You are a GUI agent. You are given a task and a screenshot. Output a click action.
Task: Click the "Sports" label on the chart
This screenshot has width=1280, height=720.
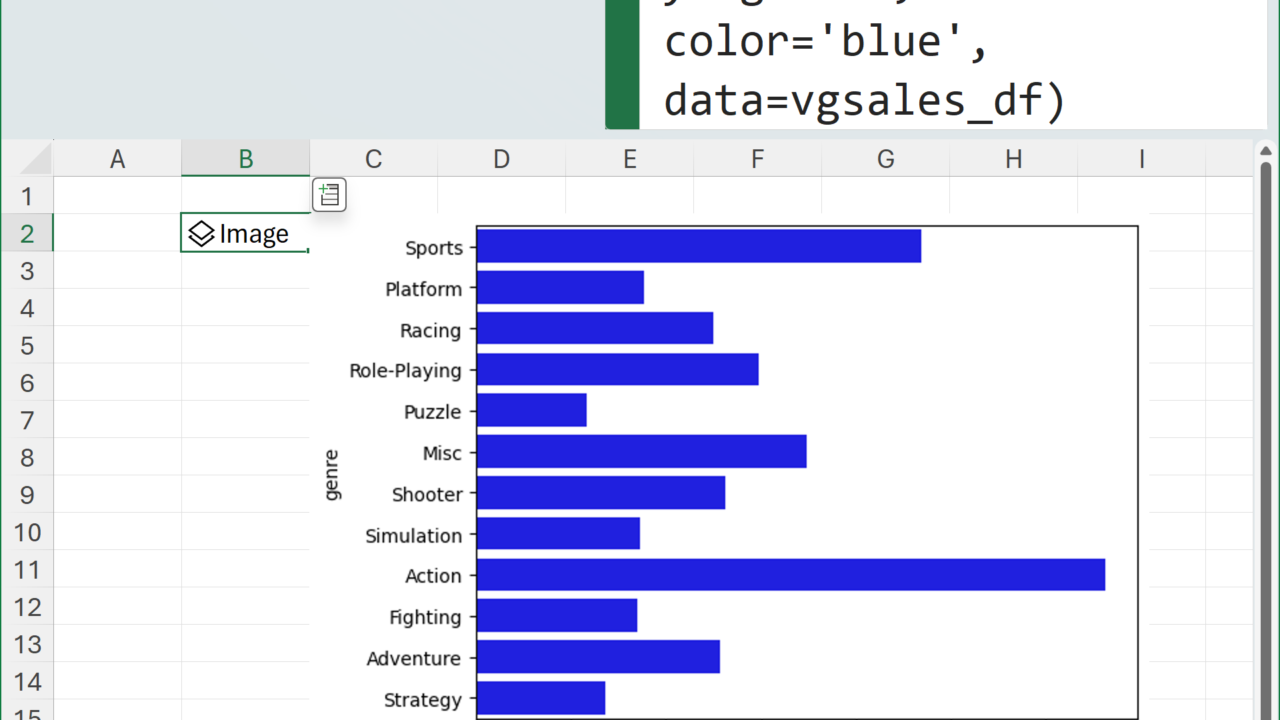coord(434,248)
